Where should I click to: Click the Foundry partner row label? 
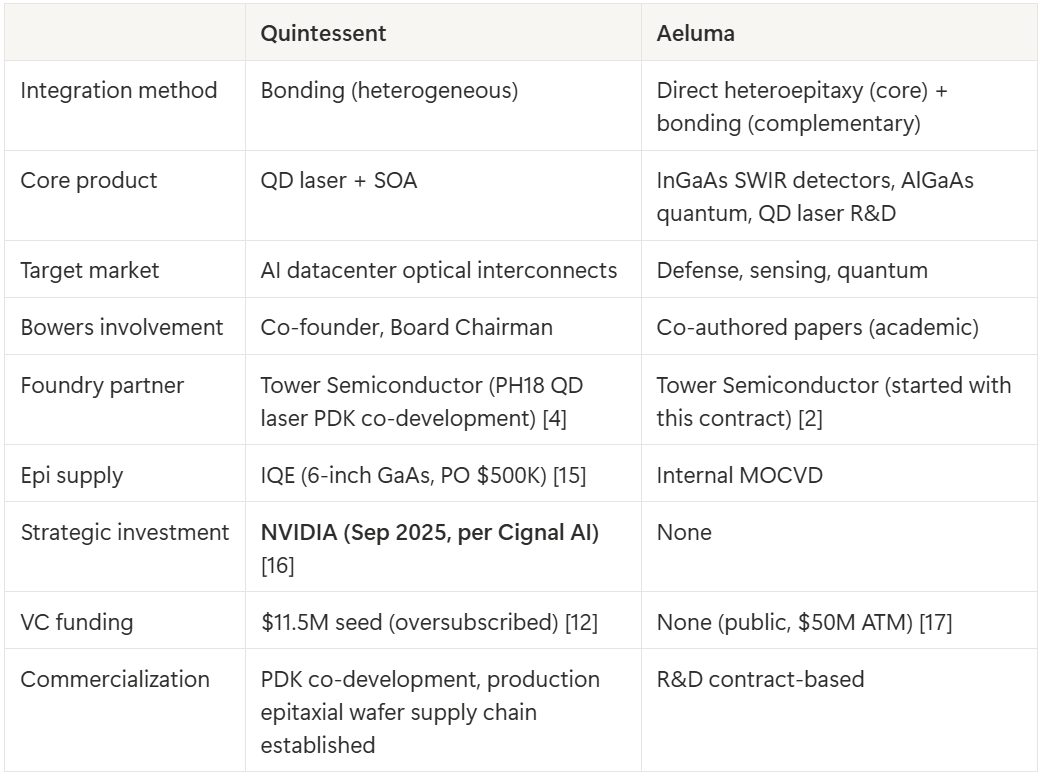102,385
